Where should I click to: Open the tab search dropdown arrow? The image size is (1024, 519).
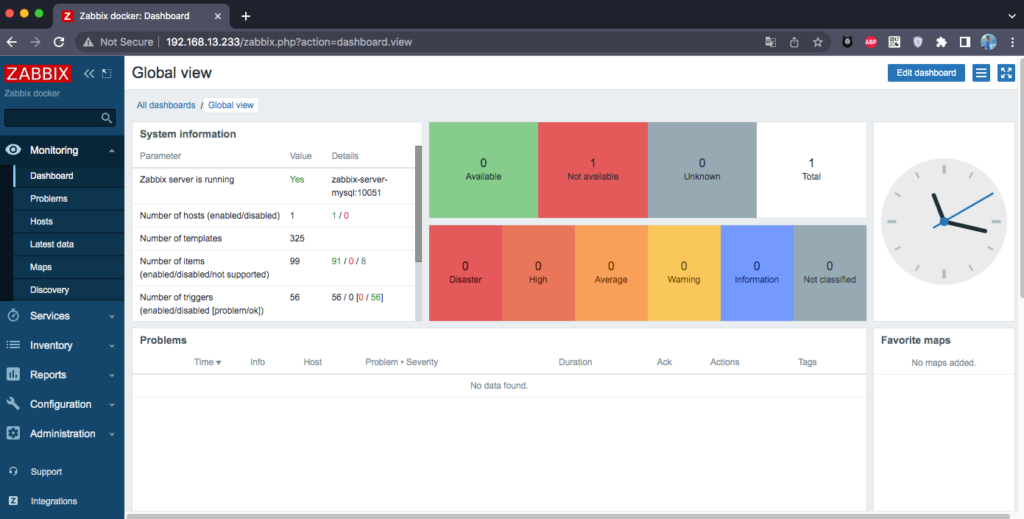(x=1012, y=16)
